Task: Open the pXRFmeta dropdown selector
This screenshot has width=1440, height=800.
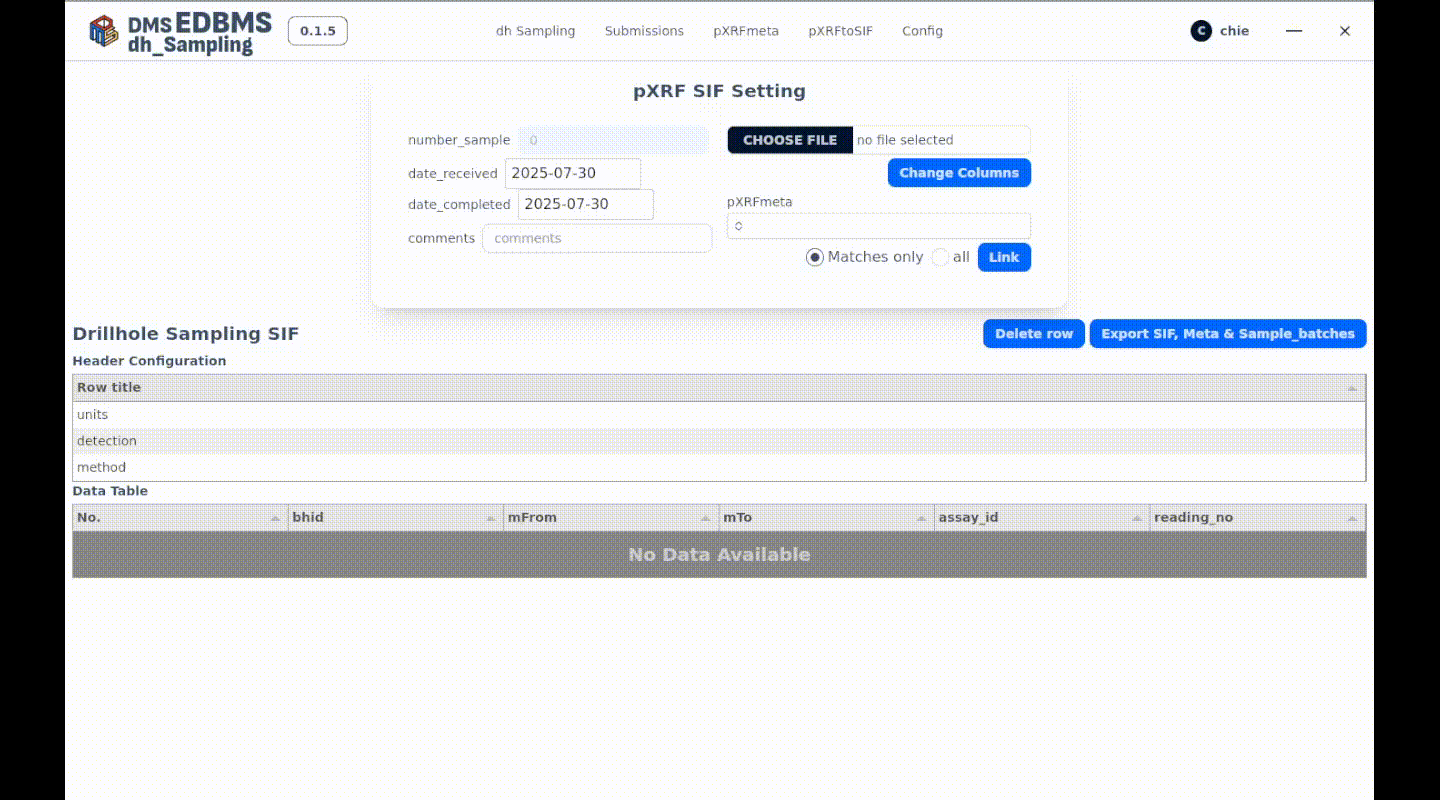Action: (878, 226)
